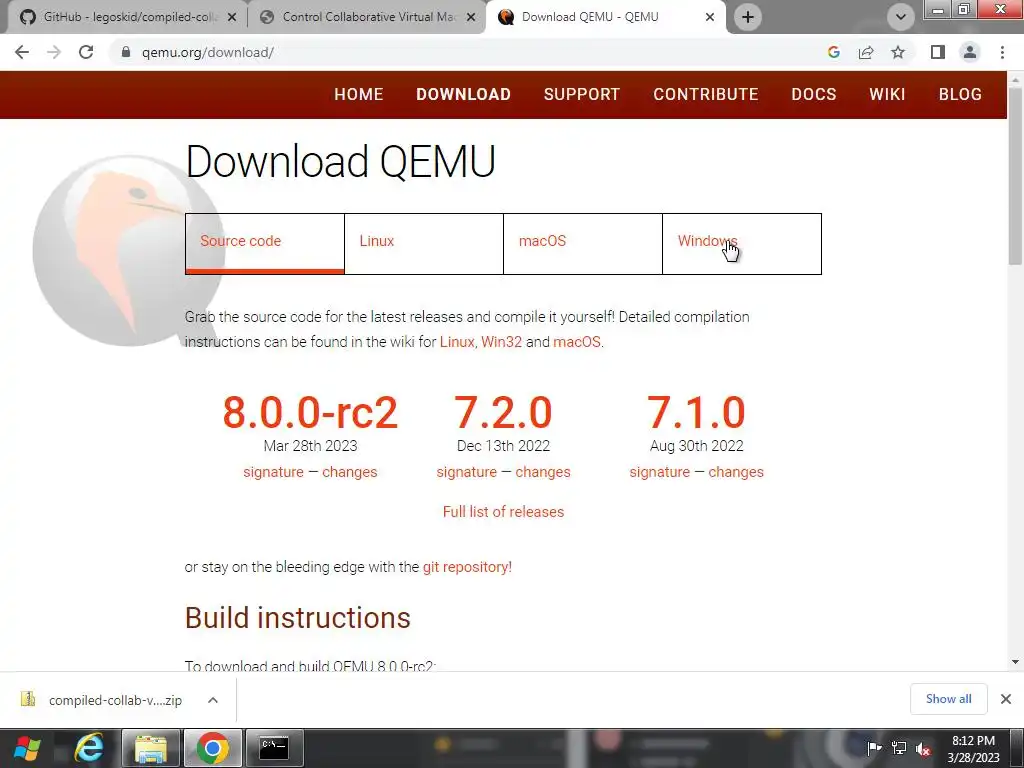Go back using browser back arrow
Screen dimensions: 1024x768
(x=22, y=52)
